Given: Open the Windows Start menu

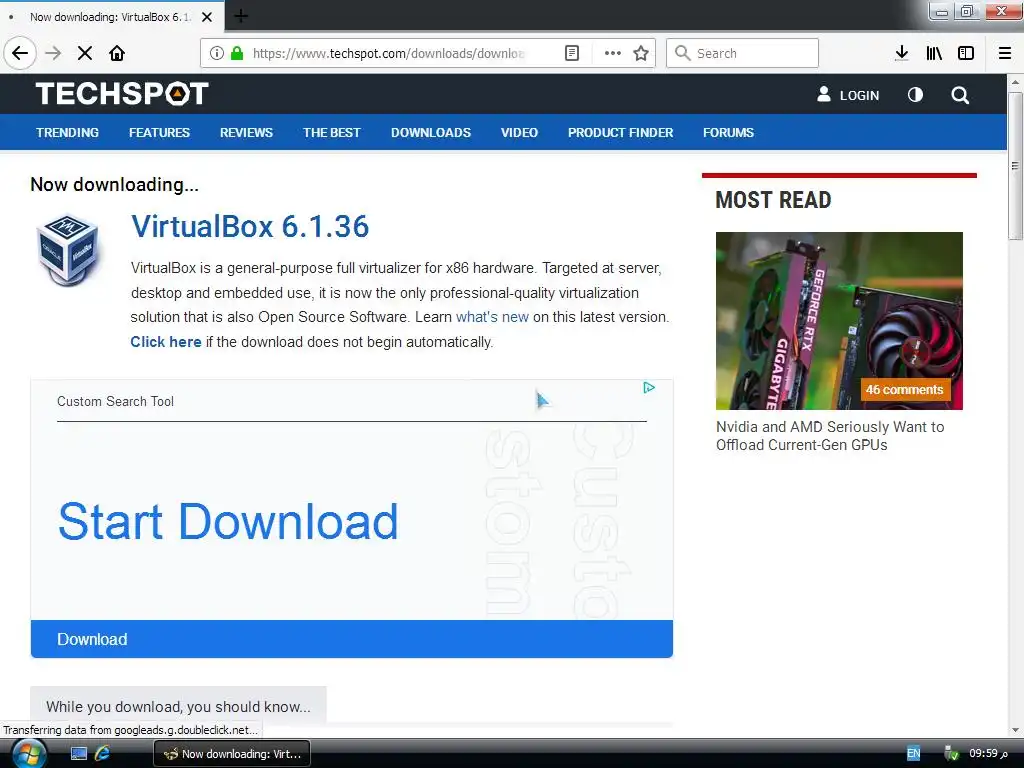Looking at the screenshot, I should tap(29, 754).
